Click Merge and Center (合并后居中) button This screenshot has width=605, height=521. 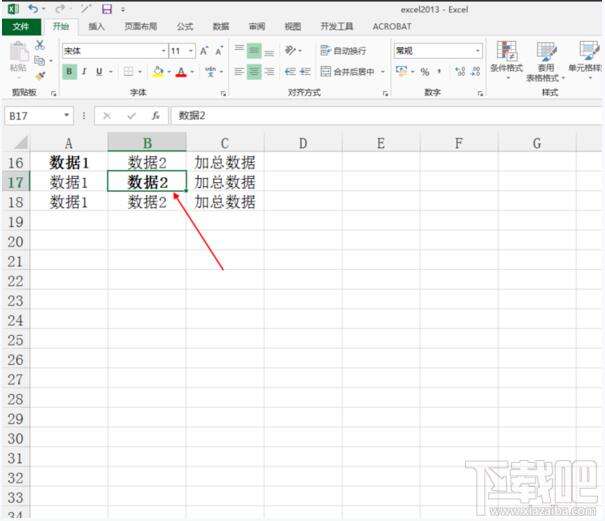click(348, 72)
